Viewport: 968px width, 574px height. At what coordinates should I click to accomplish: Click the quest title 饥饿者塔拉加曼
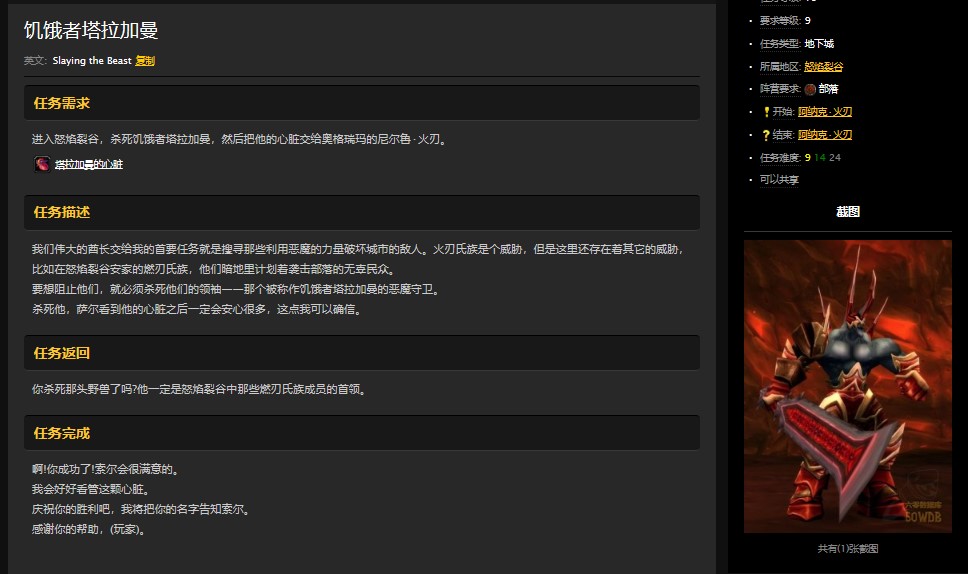(x=91, y=30)
